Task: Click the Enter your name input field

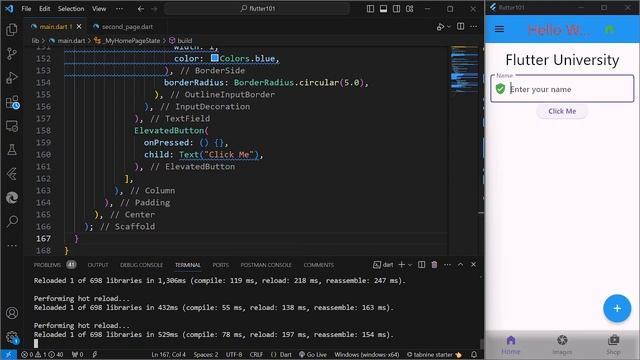Action: (x=562, y=89)
